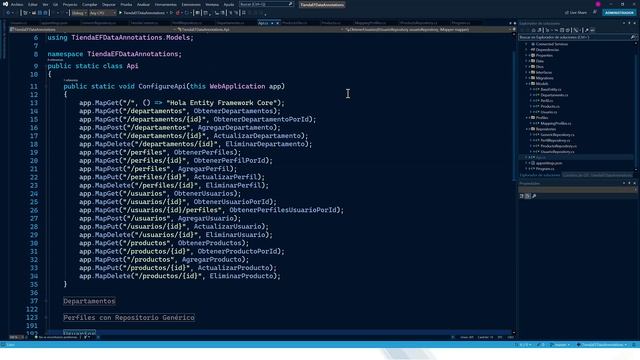Switch to the Program.cs editor tab
Image resolution: width=640 pixels, height=360 pixels.
coord(460,23)
